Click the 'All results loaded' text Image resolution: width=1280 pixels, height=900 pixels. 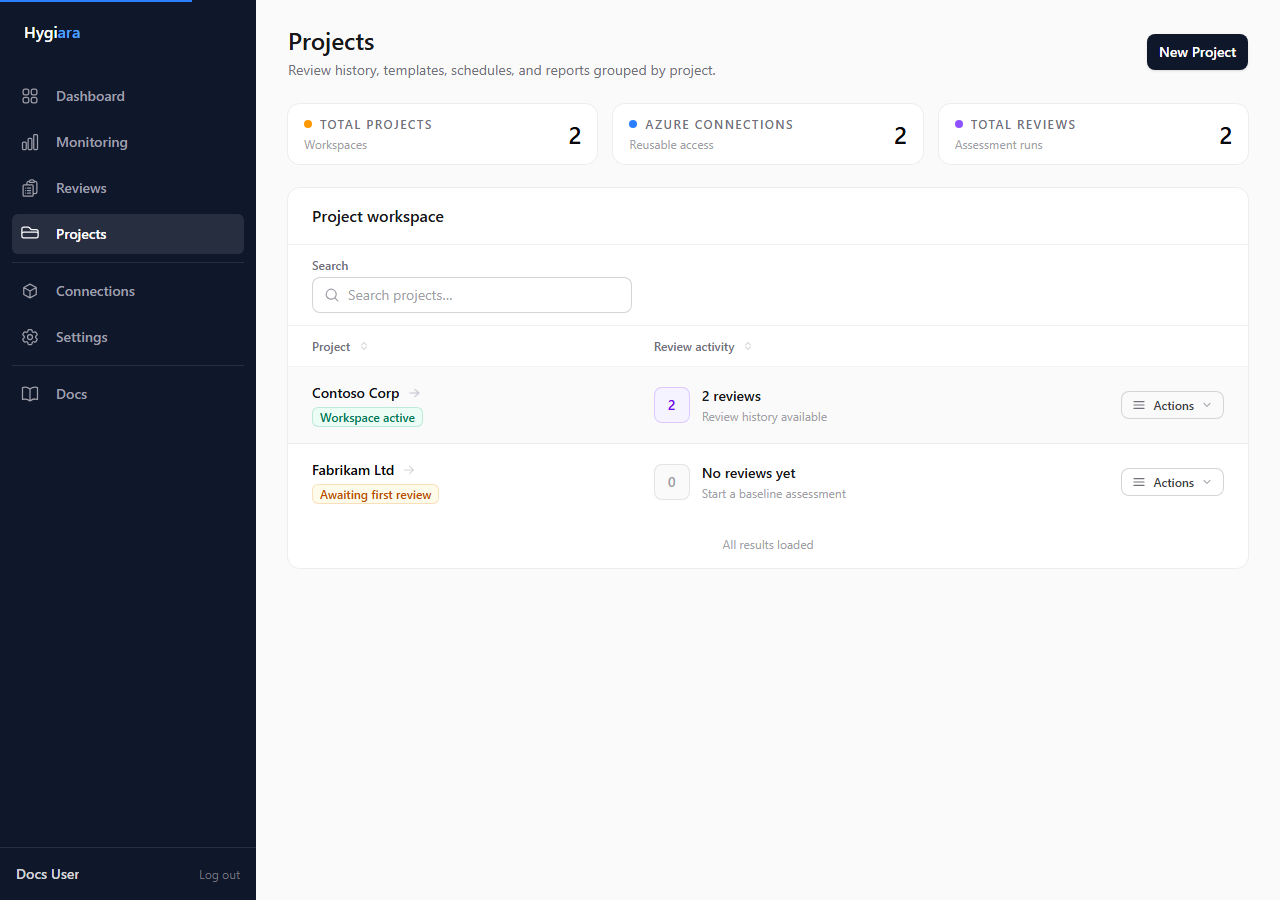pyautogui.click(x=768, y=545)
